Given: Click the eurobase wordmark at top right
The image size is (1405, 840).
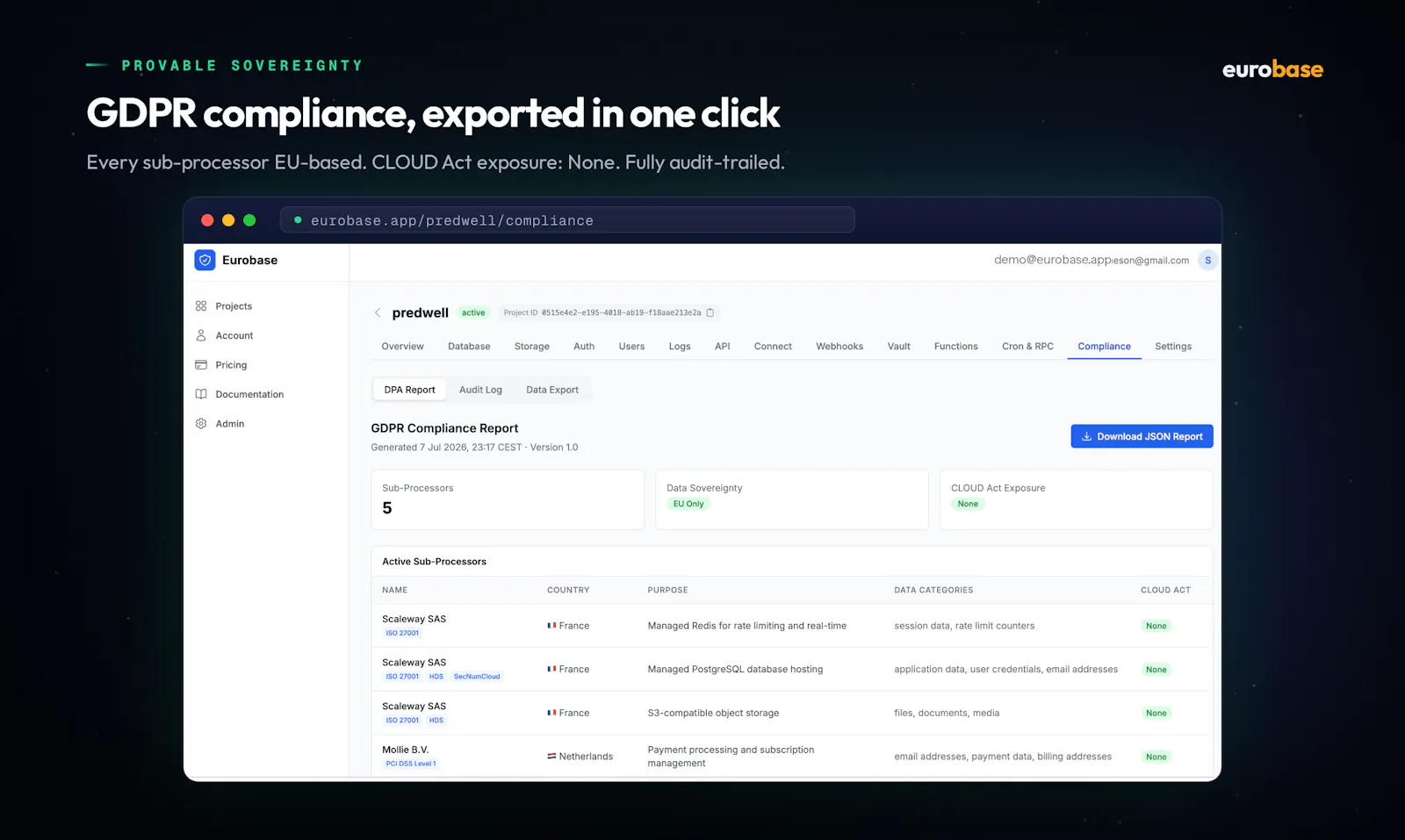Looking at the screenshot, I should 1272,69.
